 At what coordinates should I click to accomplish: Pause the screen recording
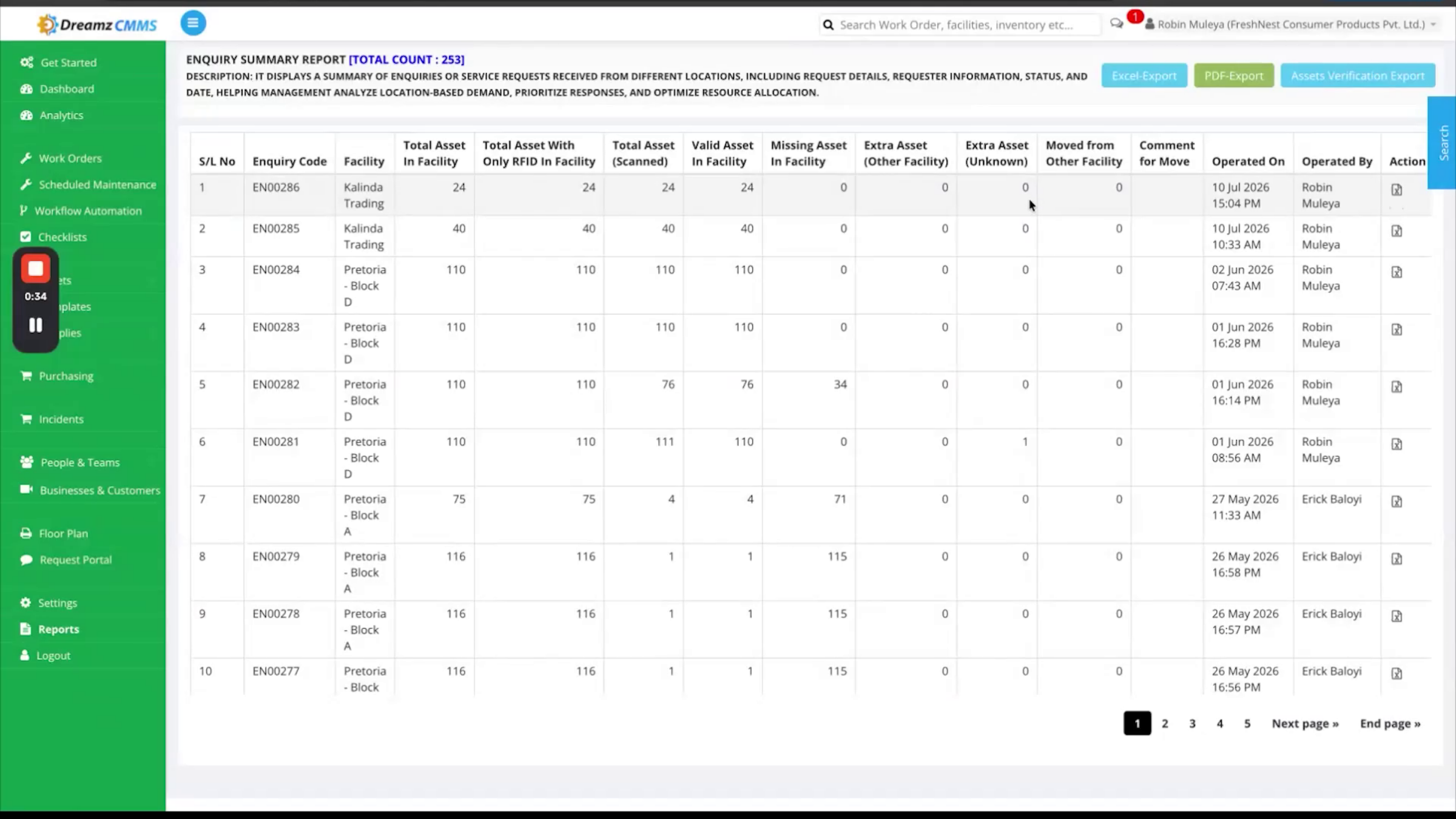pos(36,325)
